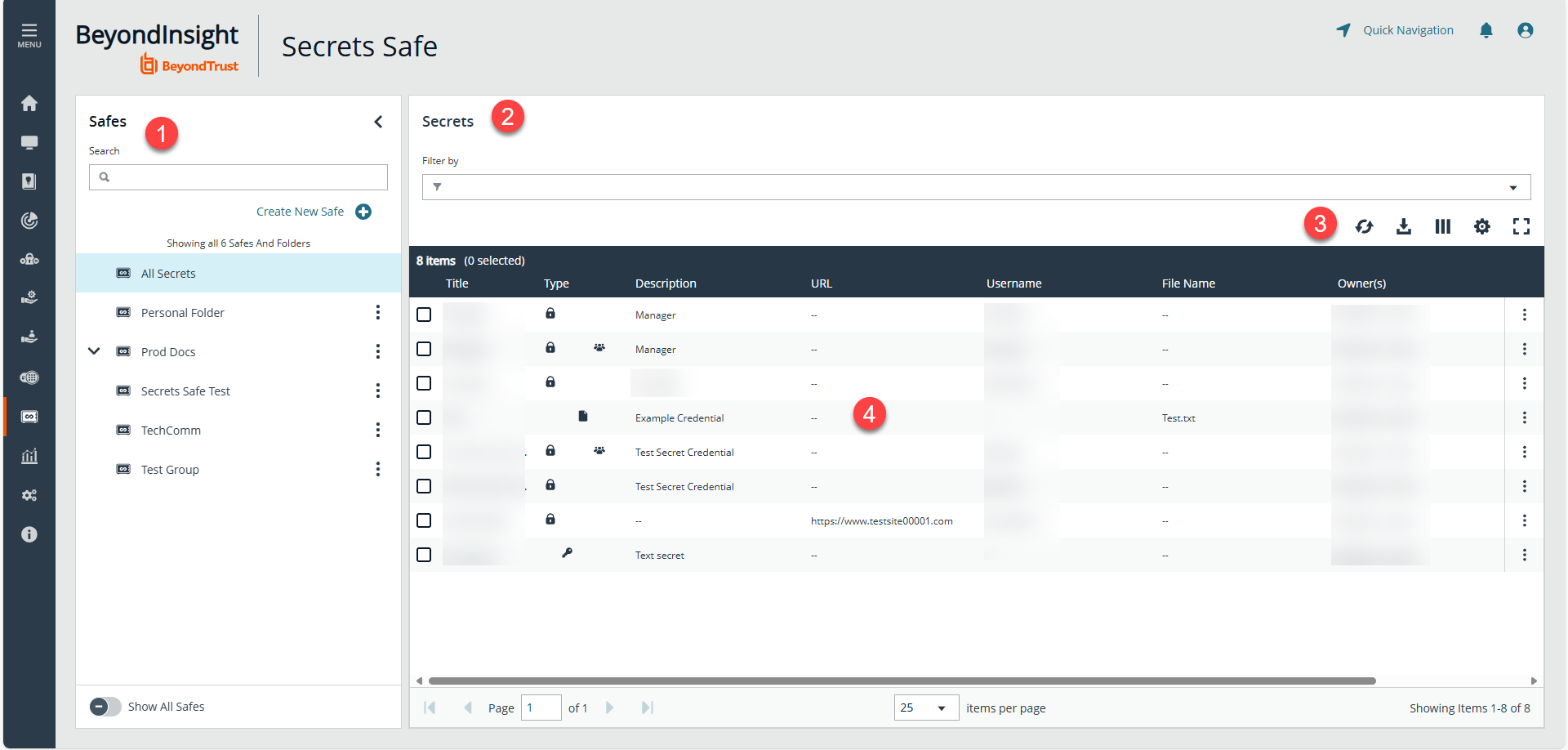This screenshot has height=750, width=1568.
Task: Sort by the Type column header
Action: click(x=556, y=283)
